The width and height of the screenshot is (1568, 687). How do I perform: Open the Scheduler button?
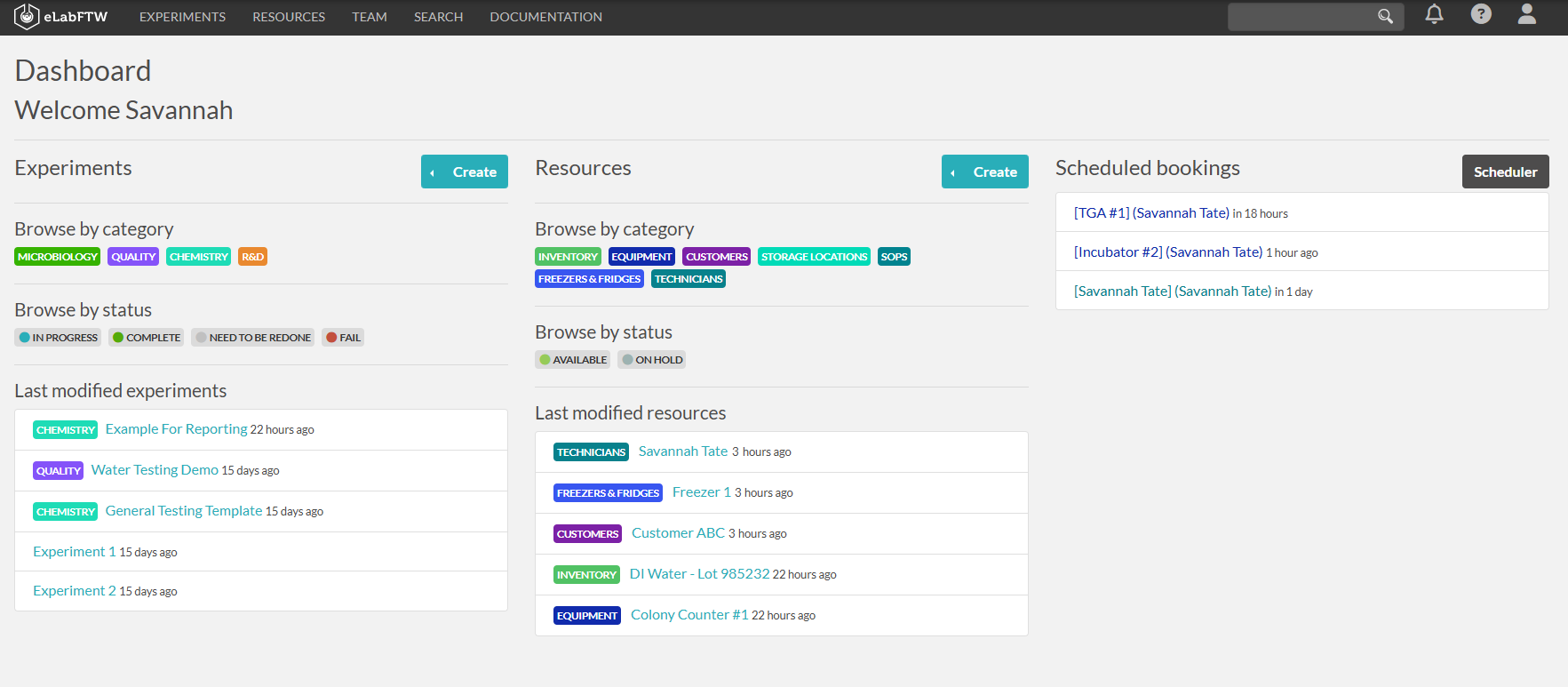(1505, 172)
